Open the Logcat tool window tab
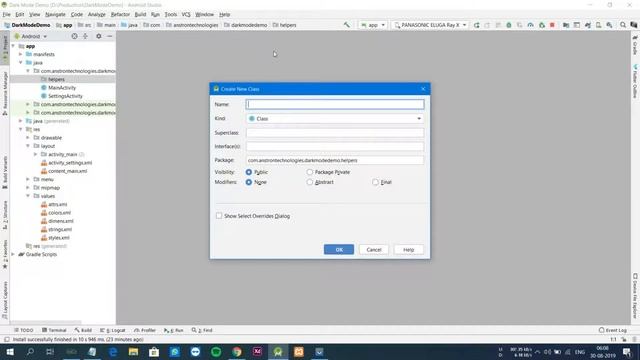Viewport: 640px width, 360px height. coord(113,330)
